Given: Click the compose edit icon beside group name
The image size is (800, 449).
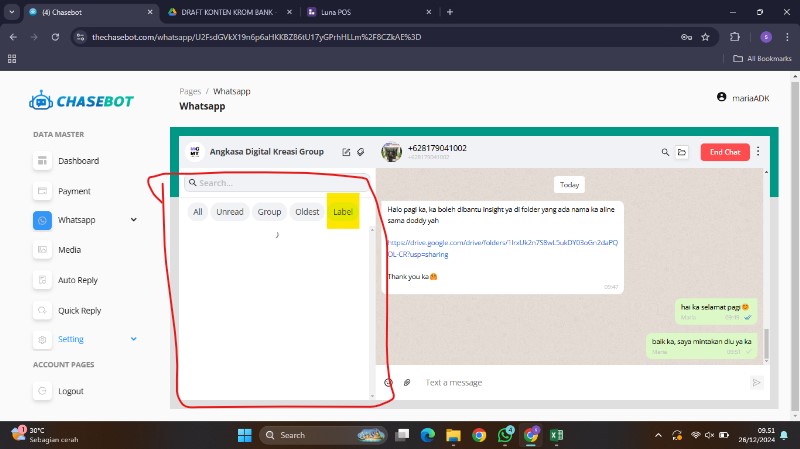Looking at the screenshot, I should click(346, 152).
